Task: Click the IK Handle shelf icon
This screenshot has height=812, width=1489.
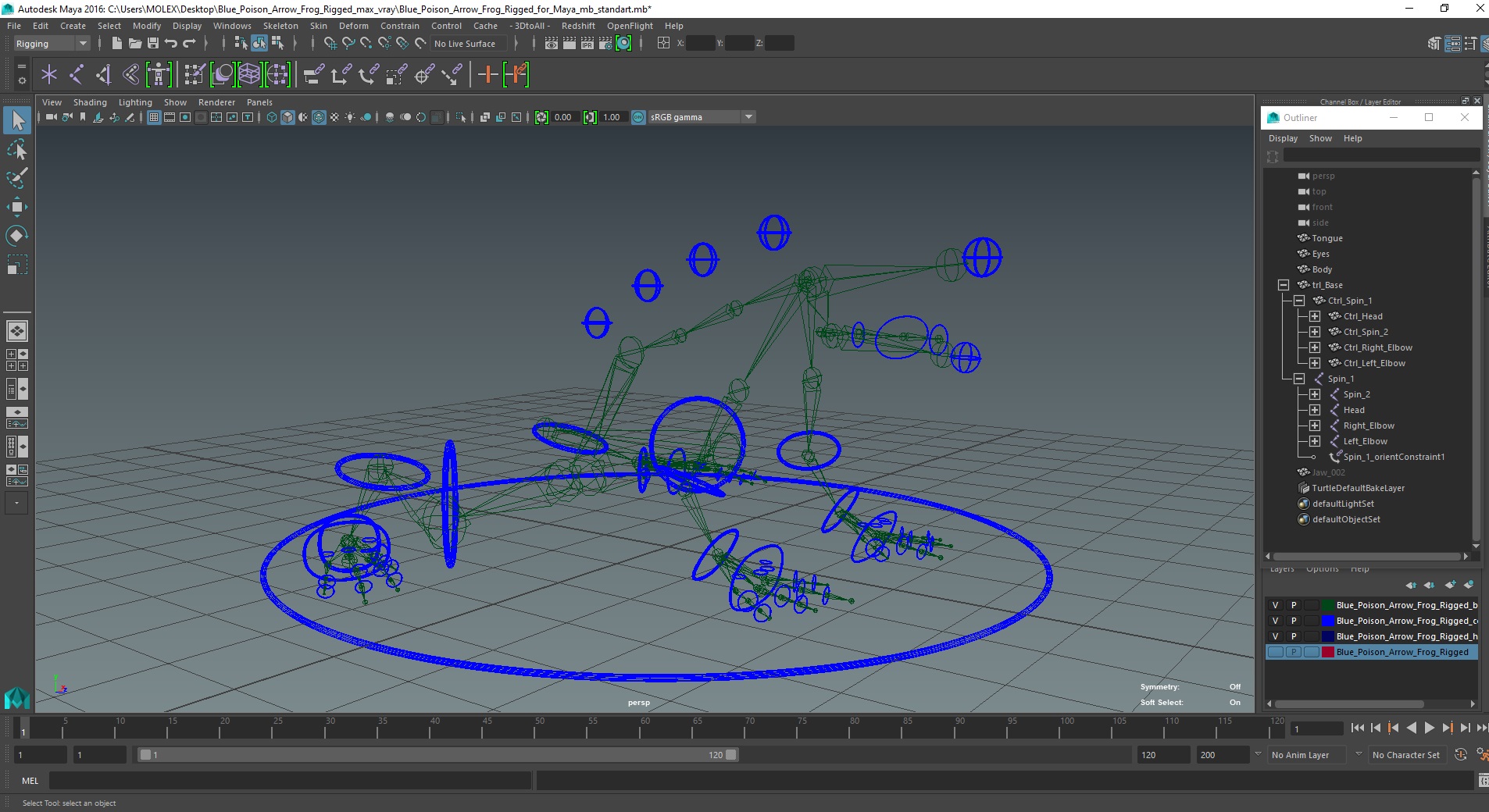Action: tap(104, 75)
